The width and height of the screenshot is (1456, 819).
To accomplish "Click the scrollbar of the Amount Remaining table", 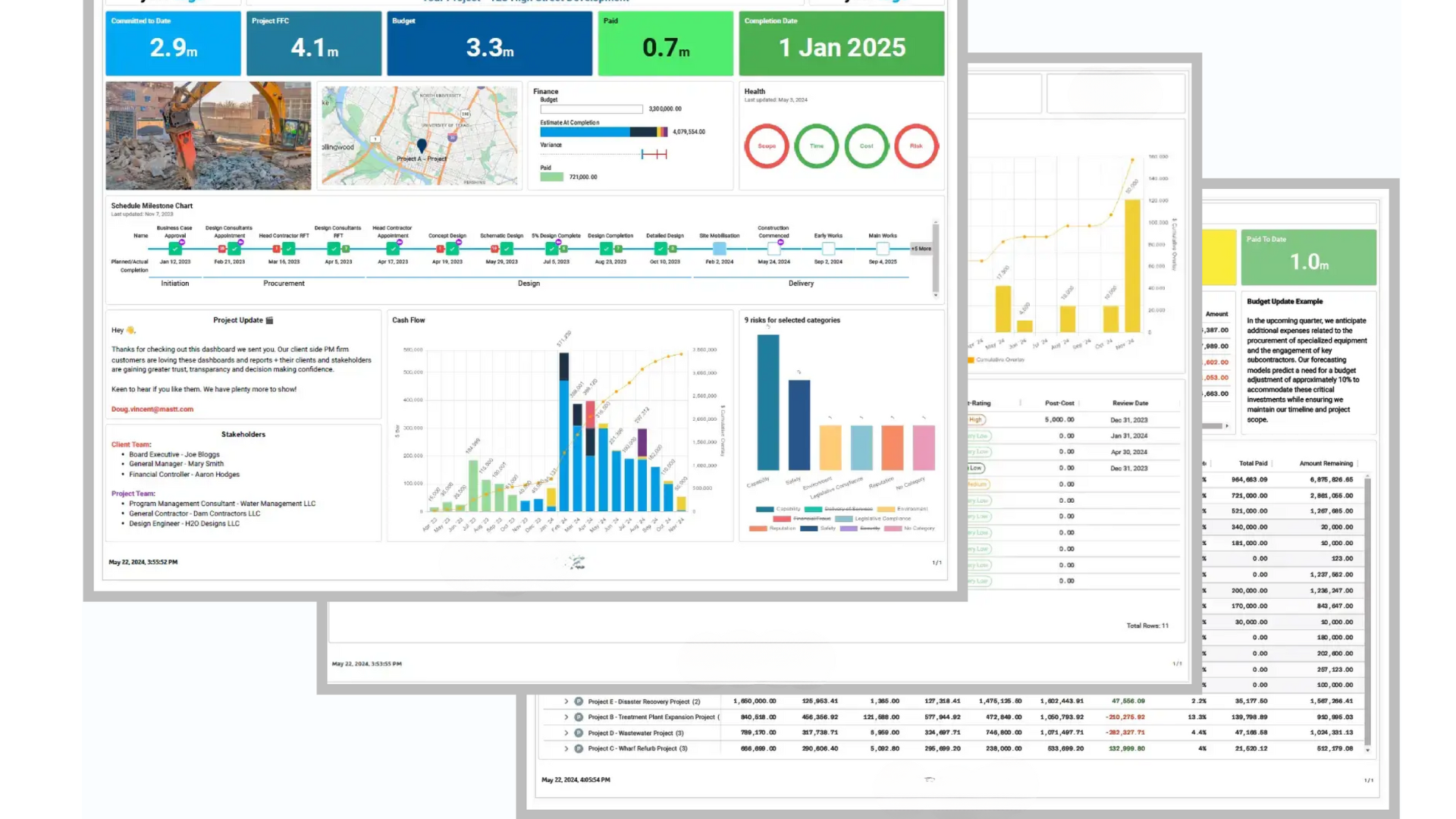I will click(x=1368, y=612).
